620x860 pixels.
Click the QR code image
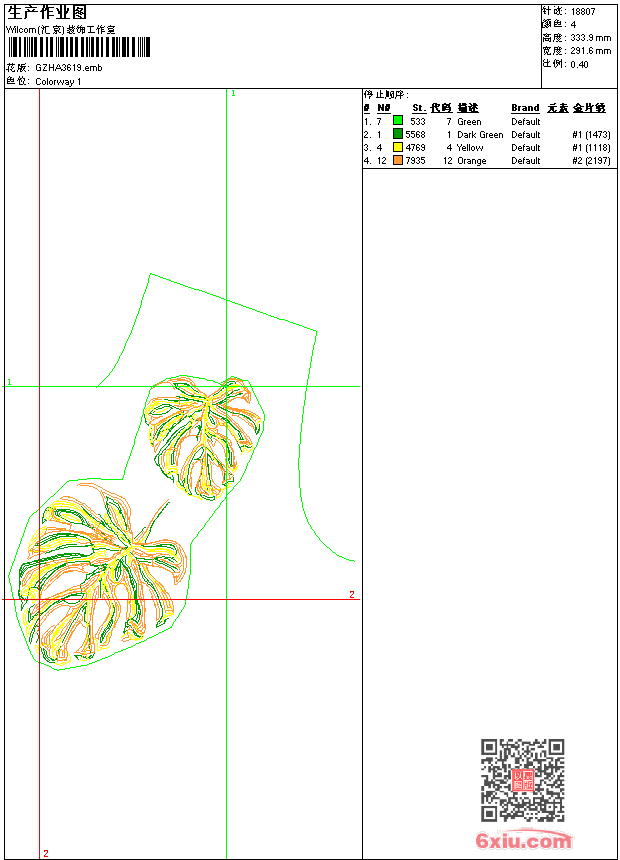522,780
